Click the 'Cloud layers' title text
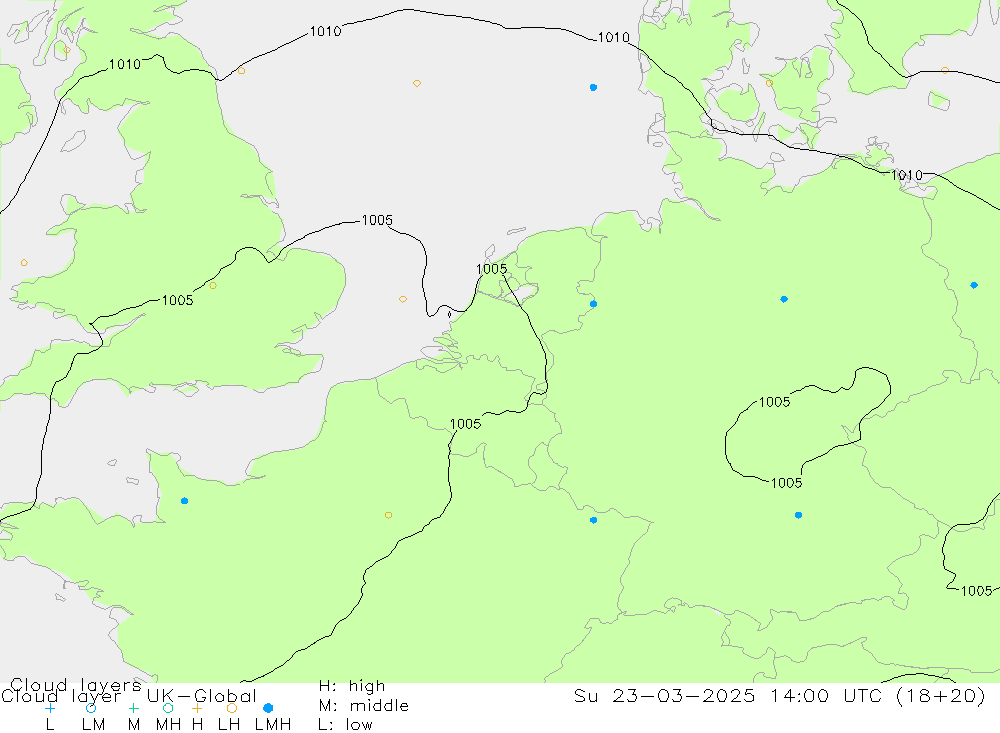 pos(76,686)
